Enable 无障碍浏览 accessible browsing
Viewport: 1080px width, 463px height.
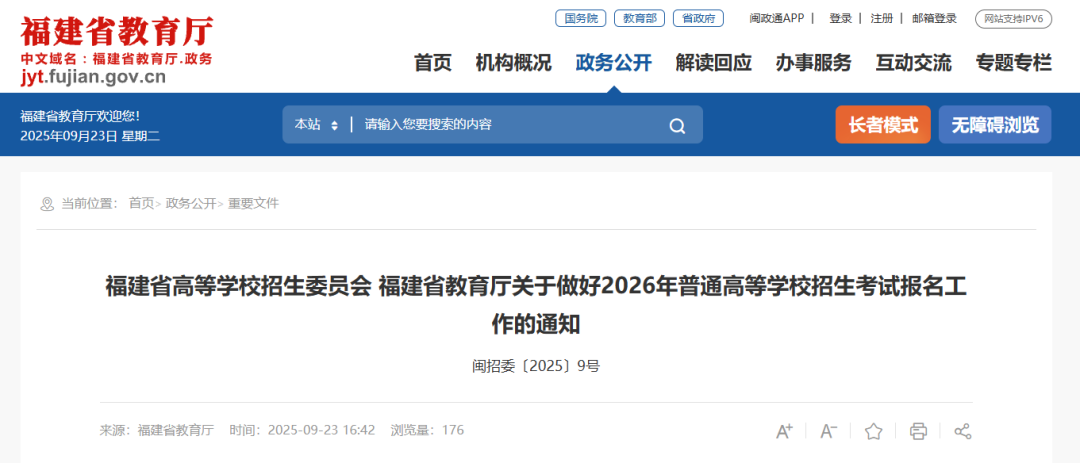click(995, 125)
